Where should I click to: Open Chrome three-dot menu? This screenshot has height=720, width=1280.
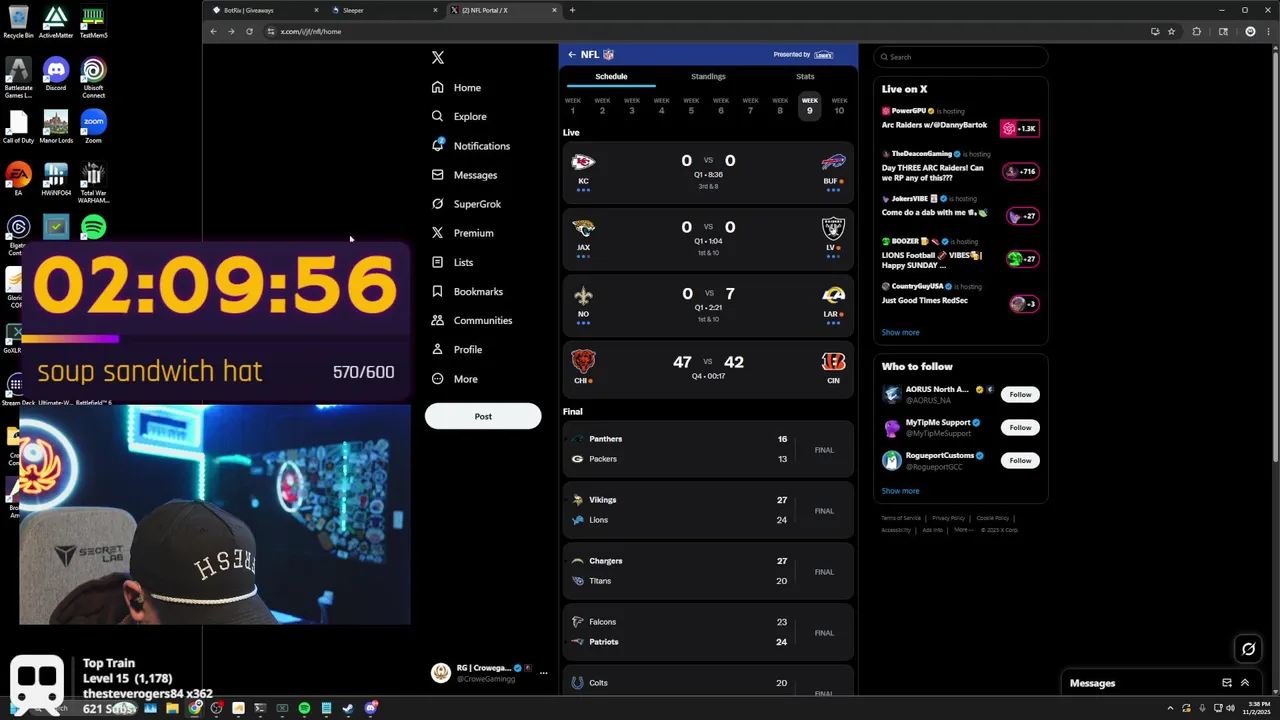[1267, 31]
